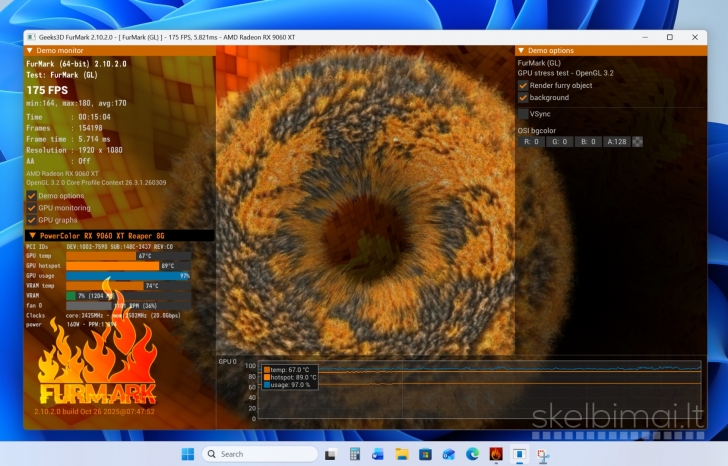Click the Resolution 1920 x 1080 line

[x=74, y=150]
